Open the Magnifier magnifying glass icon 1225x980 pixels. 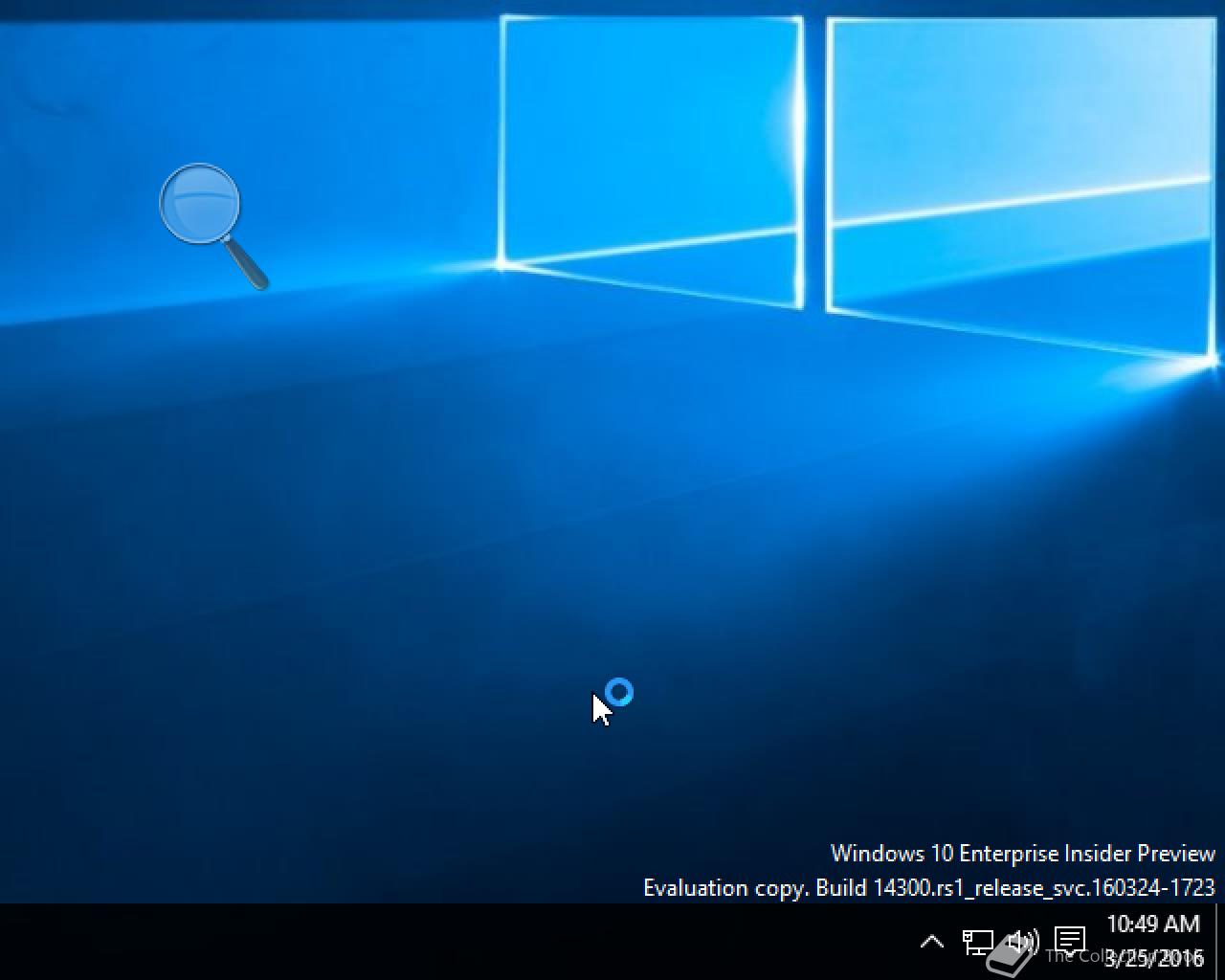point(212,226)
